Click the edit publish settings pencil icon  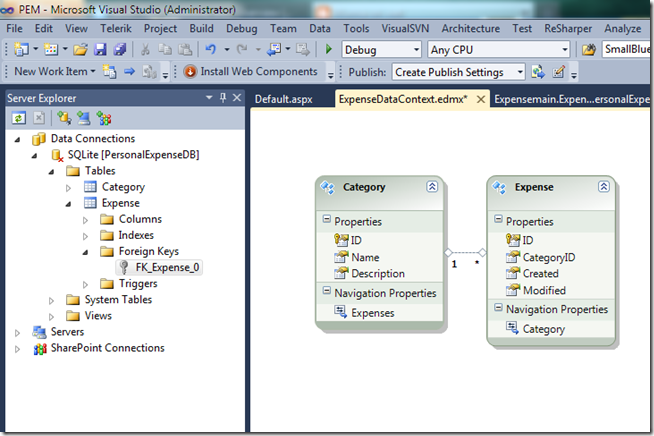[558, 72]
